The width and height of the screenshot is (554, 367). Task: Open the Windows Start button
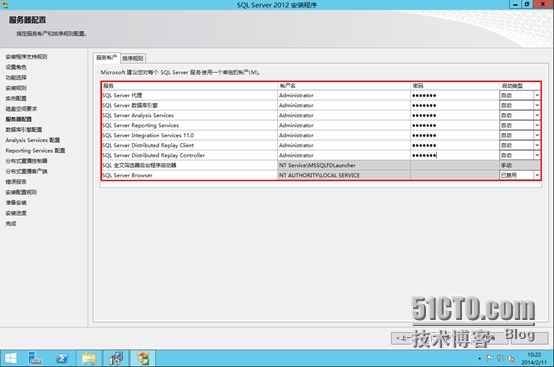tap(11, 359)
